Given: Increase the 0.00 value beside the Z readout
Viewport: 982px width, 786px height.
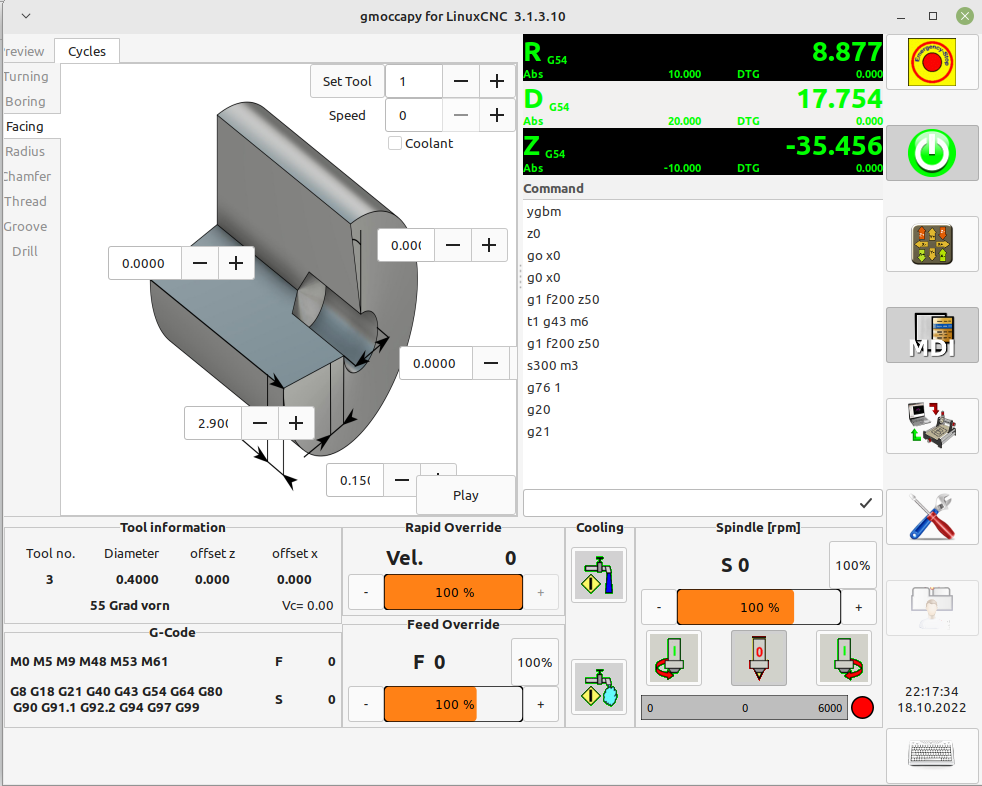Looking at the screenshot, I should [x=489, y=246].
